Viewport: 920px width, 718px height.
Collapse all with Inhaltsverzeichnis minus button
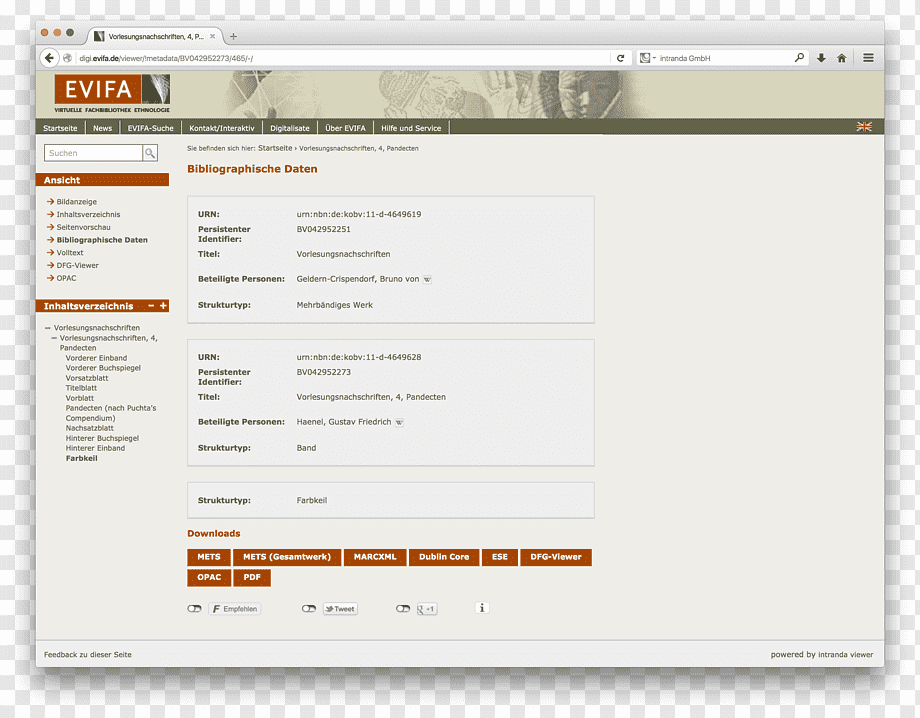(x=151, y=306)
